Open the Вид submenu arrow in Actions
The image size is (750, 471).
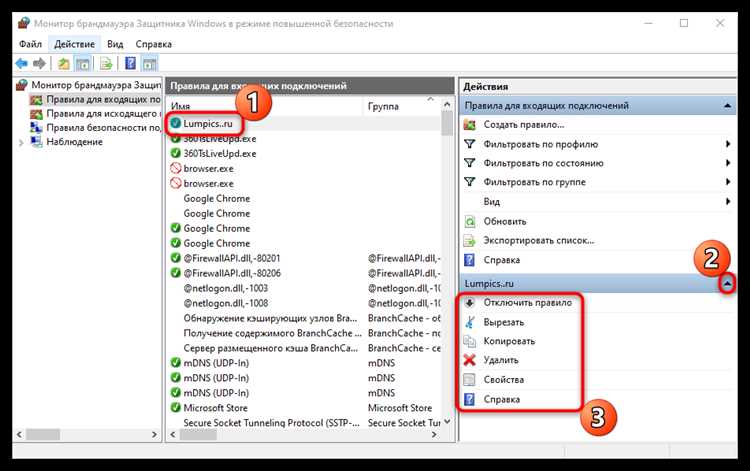point(728,202)
